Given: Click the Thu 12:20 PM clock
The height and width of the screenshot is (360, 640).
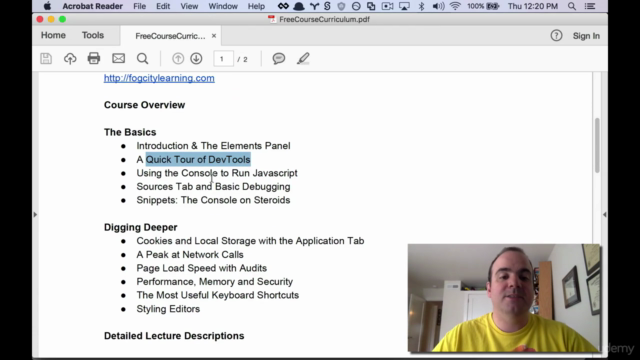Looking at the screenshot, I should (533, 6).
